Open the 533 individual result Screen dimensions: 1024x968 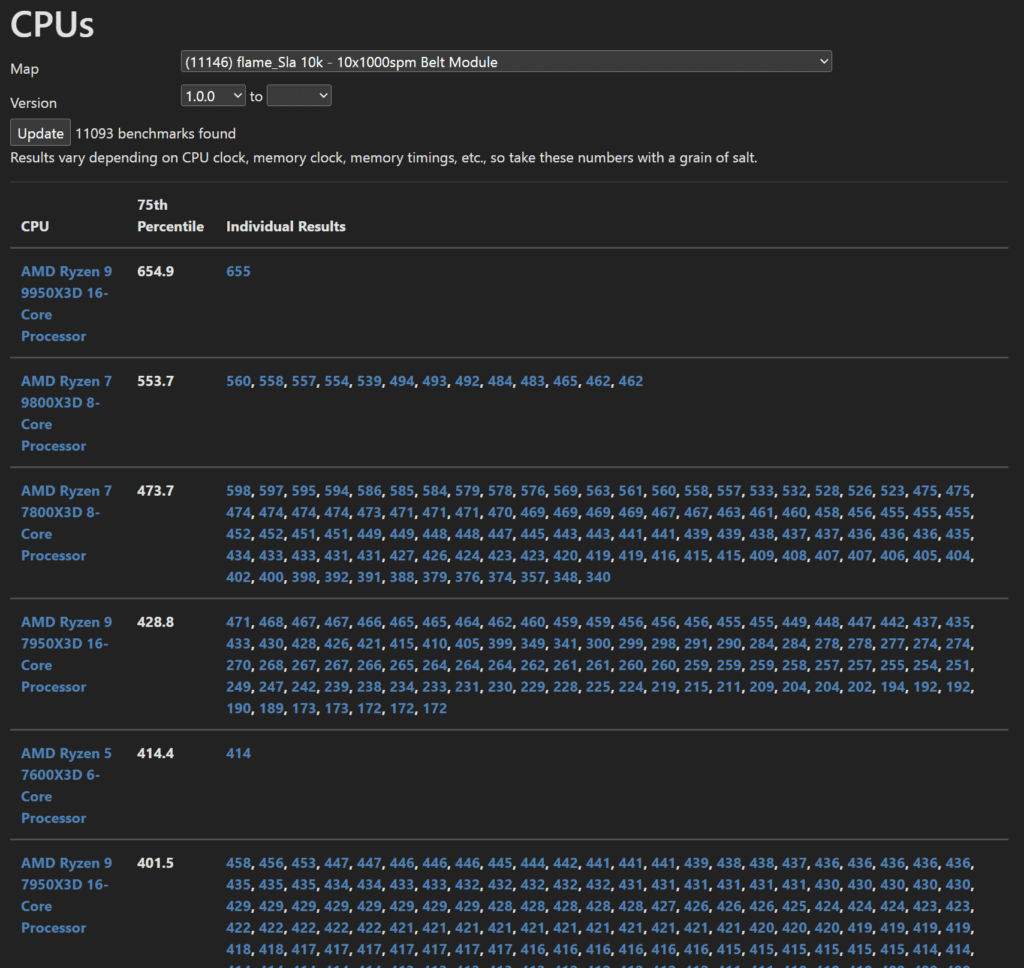[761, 491]
